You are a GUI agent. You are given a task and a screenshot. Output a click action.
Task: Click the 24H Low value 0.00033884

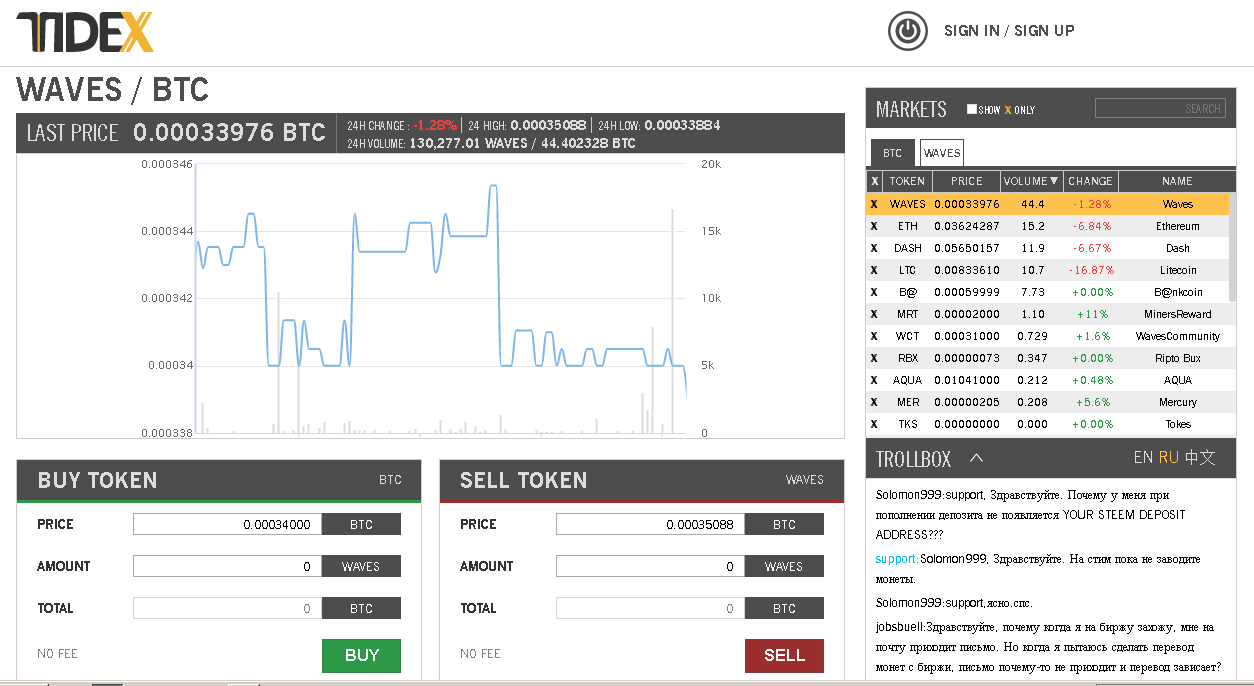(x=682, y=125)
